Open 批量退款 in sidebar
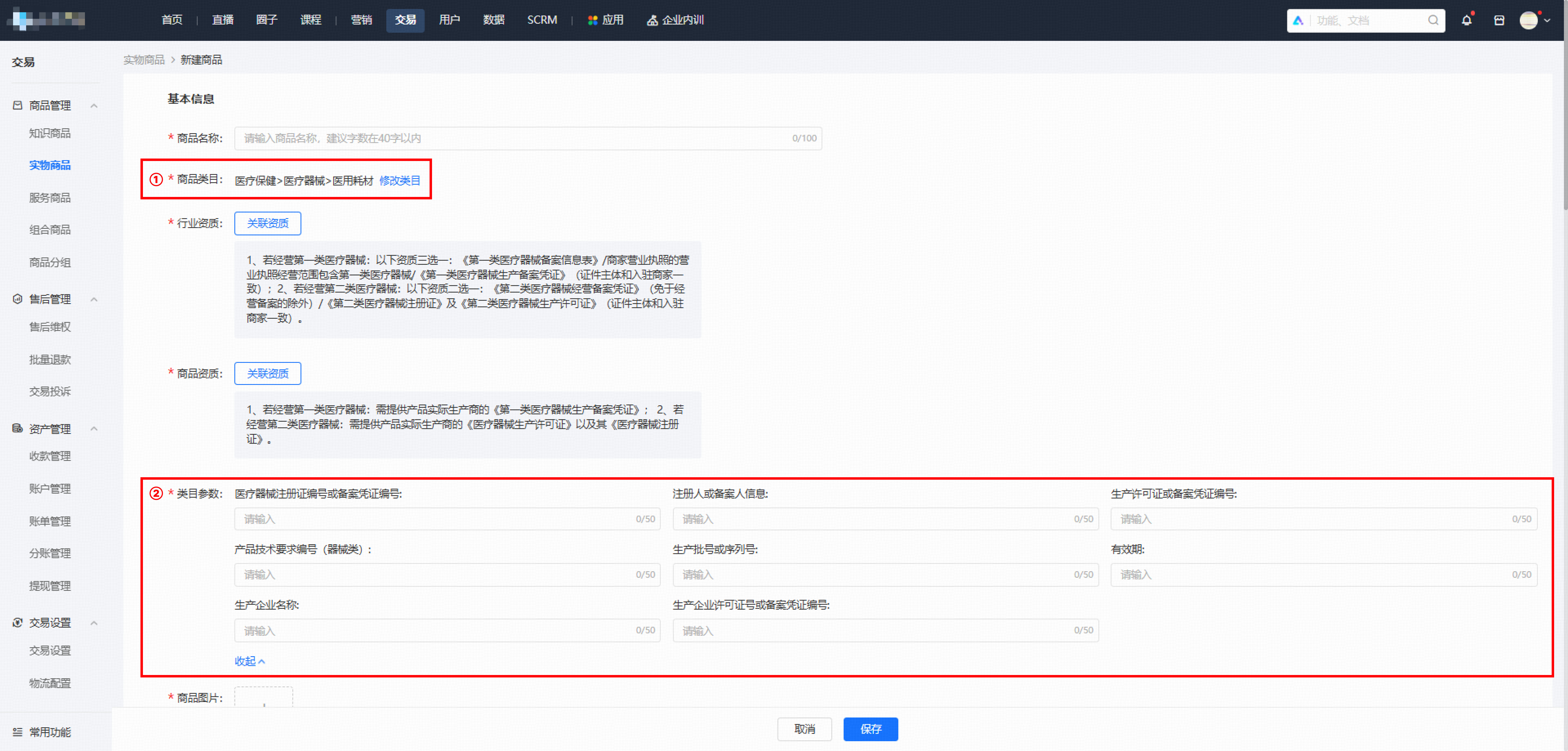 click(x=50, y=360)
